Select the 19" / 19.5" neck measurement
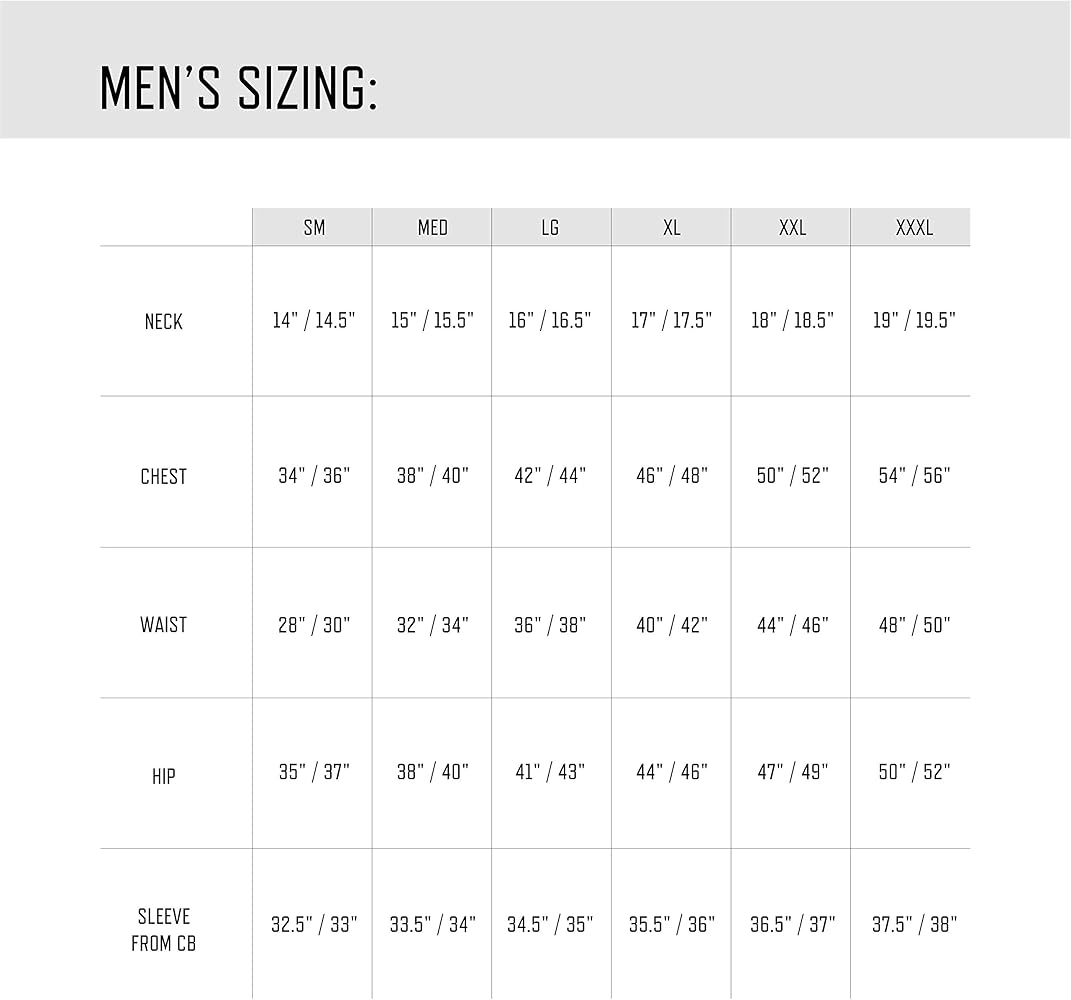The height and width of the screenshot is (1000, 1071). pos(914,321)
